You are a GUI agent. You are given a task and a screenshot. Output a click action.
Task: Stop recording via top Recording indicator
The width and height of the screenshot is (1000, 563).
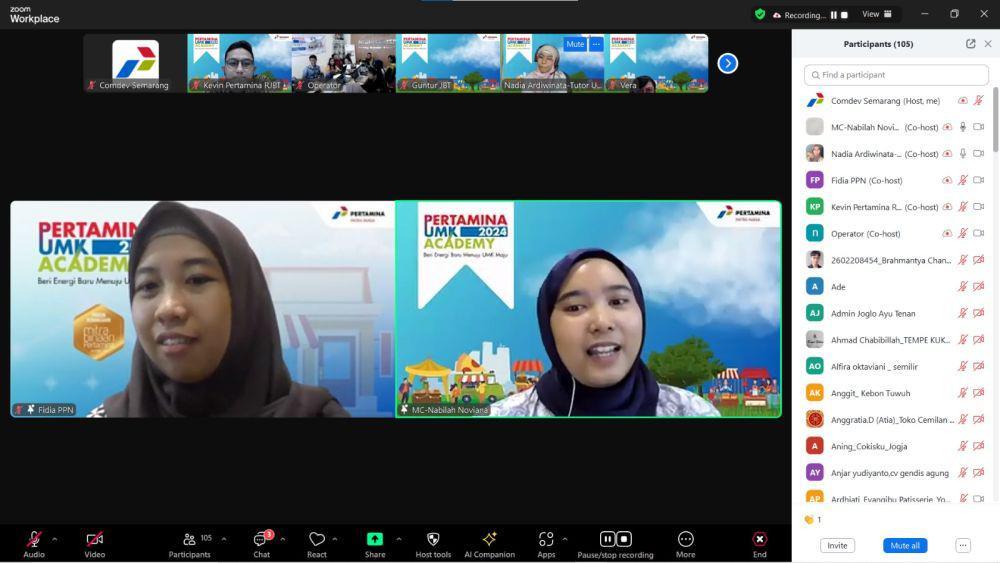pos(844,15)
